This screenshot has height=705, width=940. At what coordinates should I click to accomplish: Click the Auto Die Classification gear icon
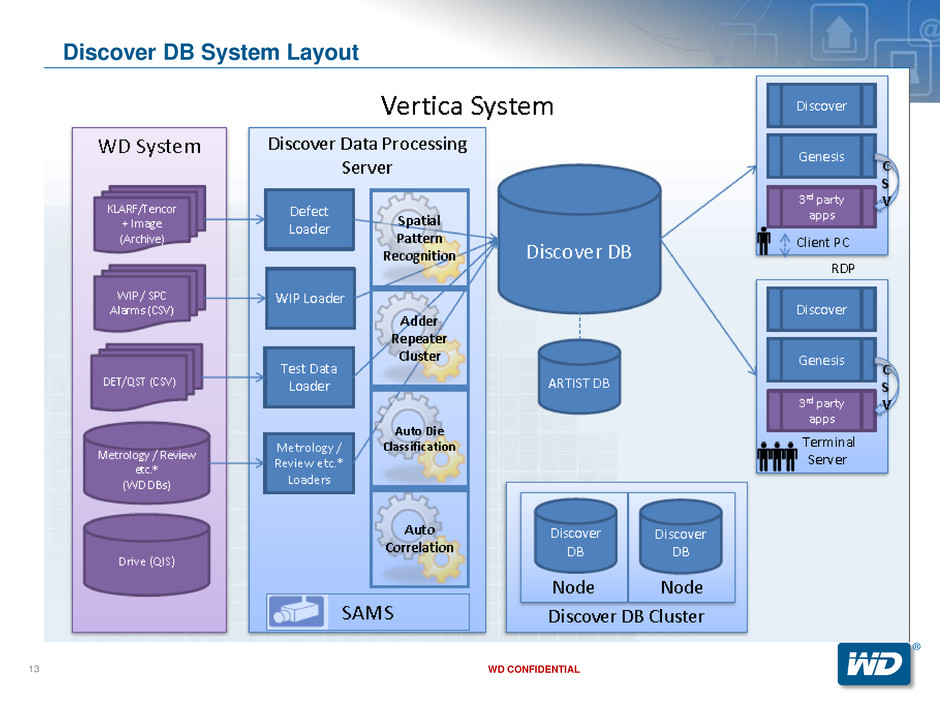click(419, 438)
